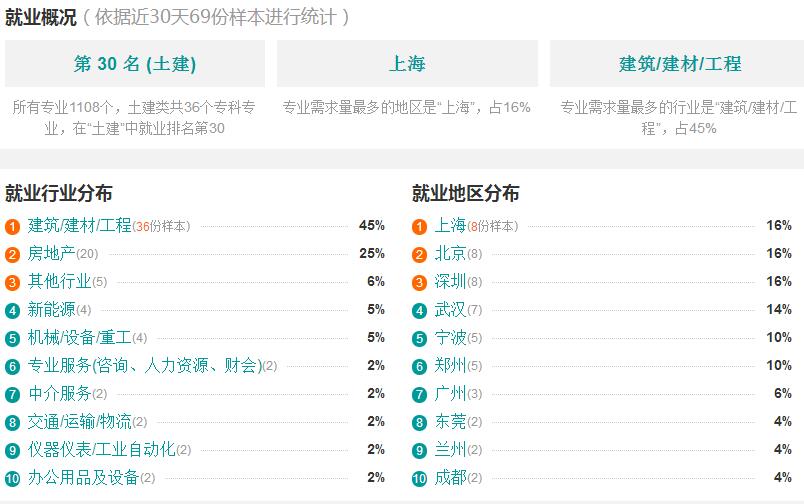The image size is (804, 504).
Task: Click the rank 2 badge beside 北京
Action: tap(419, 255)
